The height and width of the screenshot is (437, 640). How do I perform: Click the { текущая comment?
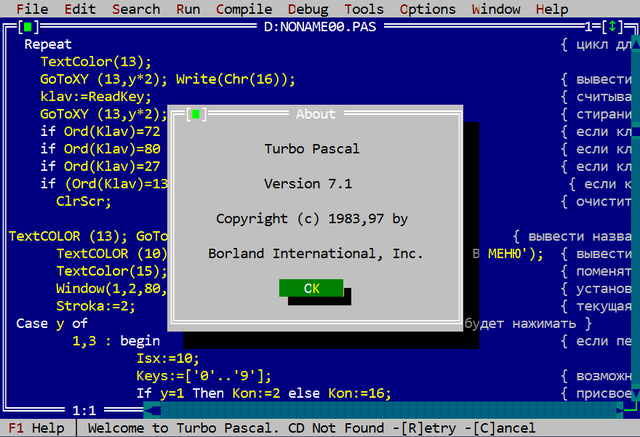click(596, 306)
